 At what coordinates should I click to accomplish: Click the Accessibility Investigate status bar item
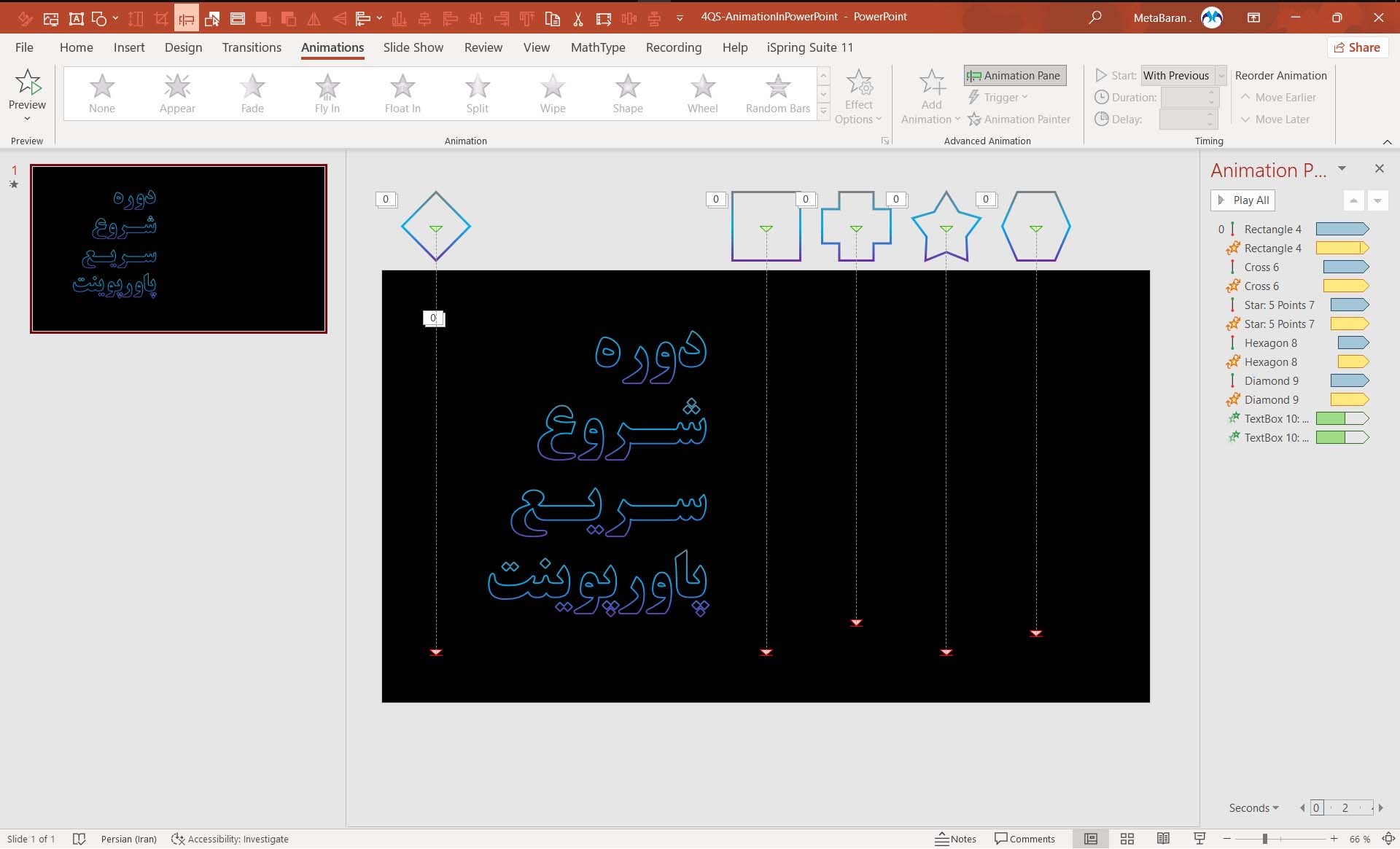tap(230, 839)
